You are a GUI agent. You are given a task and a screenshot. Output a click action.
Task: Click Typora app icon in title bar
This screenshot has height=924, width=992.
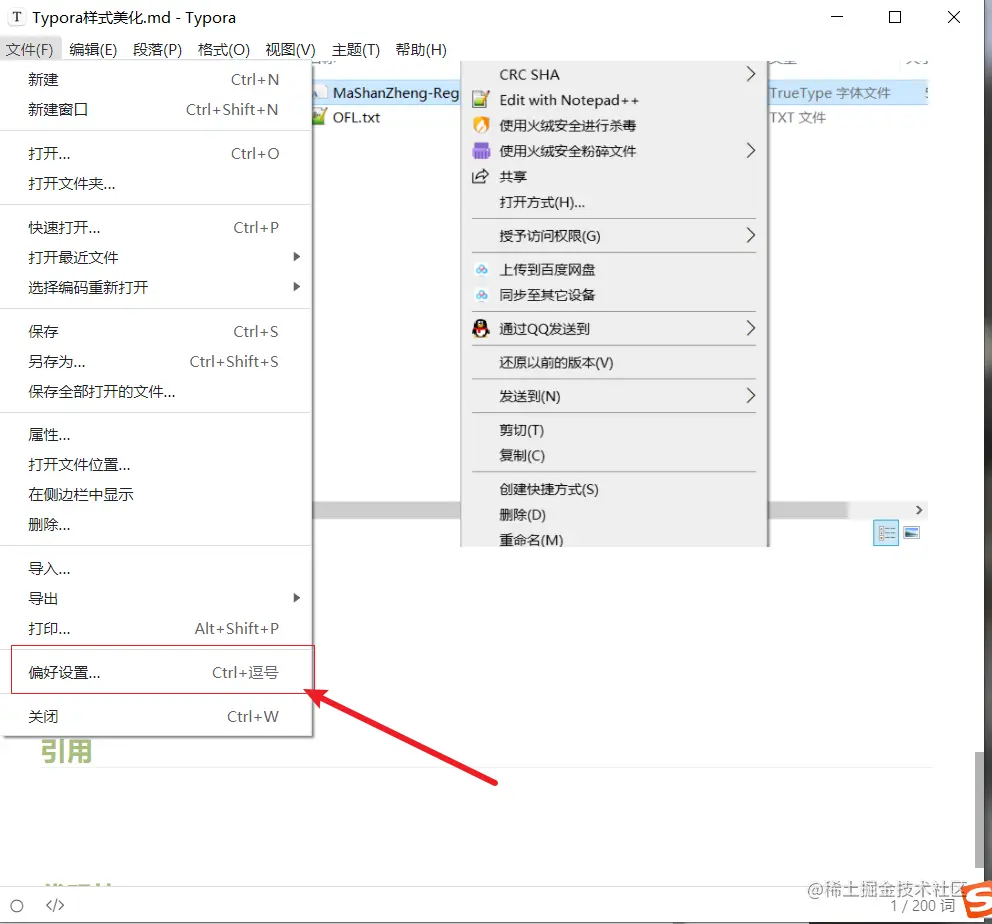[x=17, y=17]
